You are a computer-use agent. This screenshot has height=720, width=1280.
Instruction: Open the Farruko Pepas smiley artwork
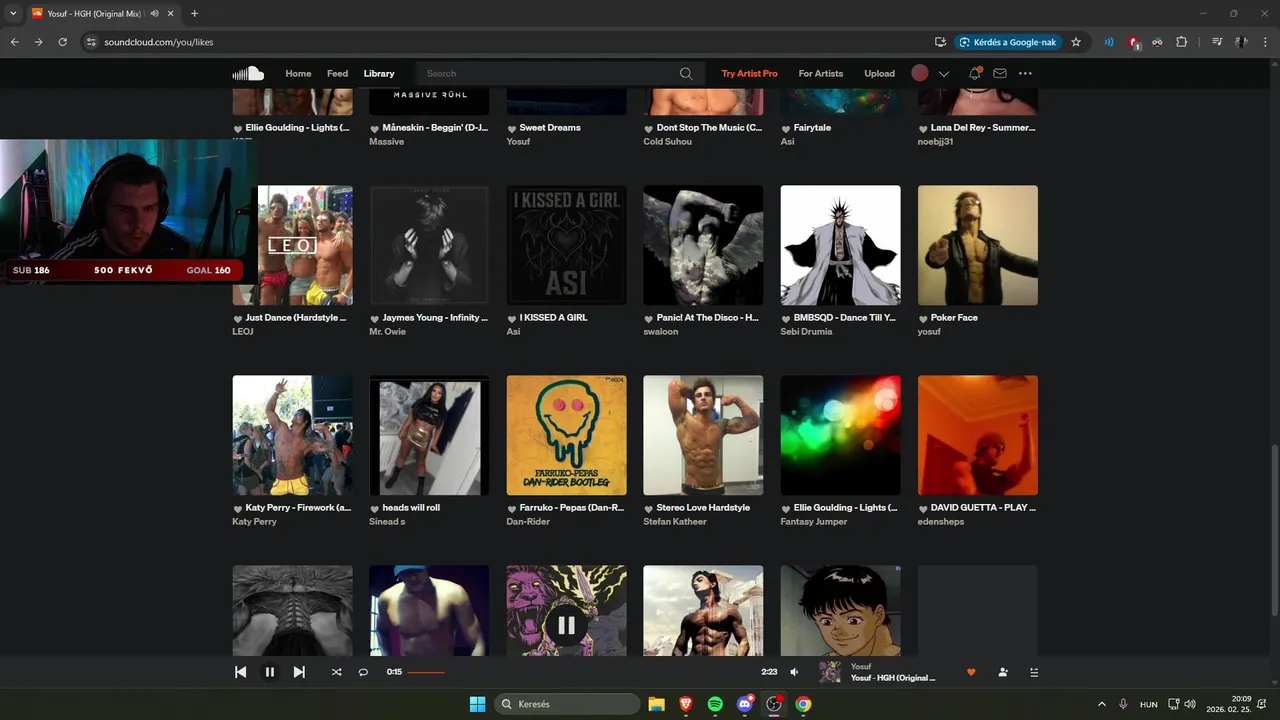click(566, 435)
